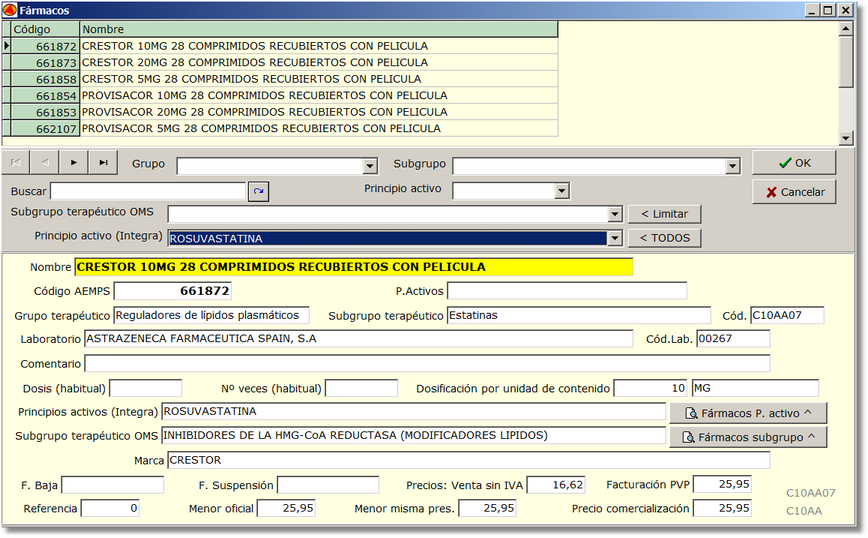Click the list scrollbar up arrow
Screen dimensions: 868x538
point(846,28)
